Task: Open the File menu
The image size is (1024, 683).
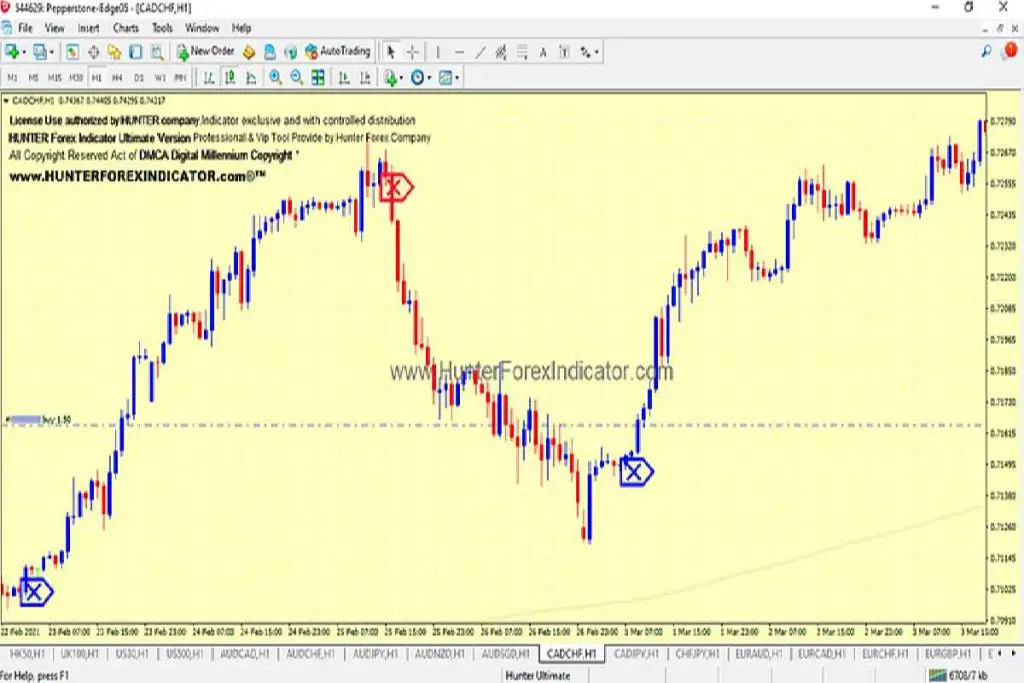Action: pyautogui.click(x=25, y=28)
